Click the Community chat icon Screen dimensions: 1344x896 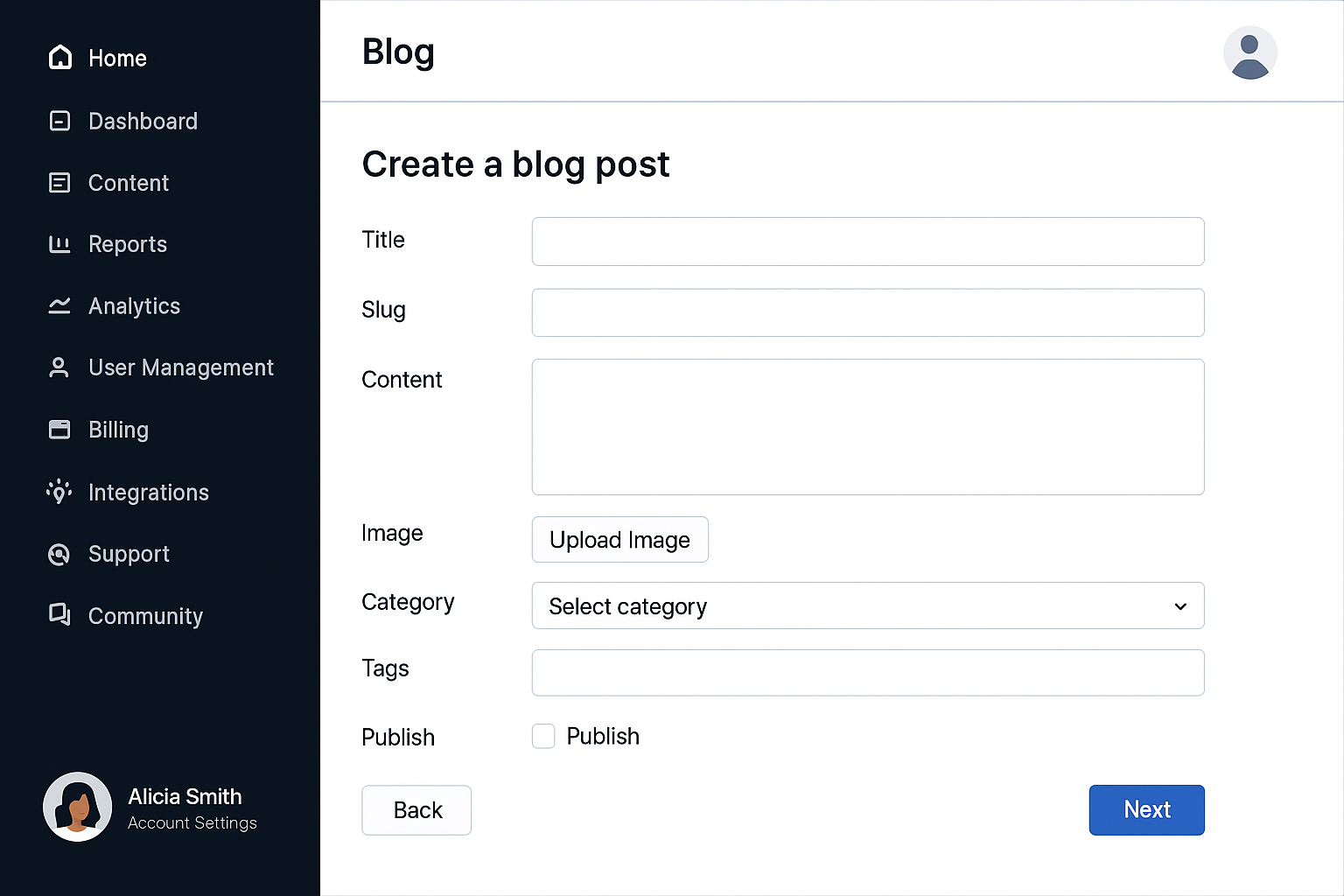point(59,615)
